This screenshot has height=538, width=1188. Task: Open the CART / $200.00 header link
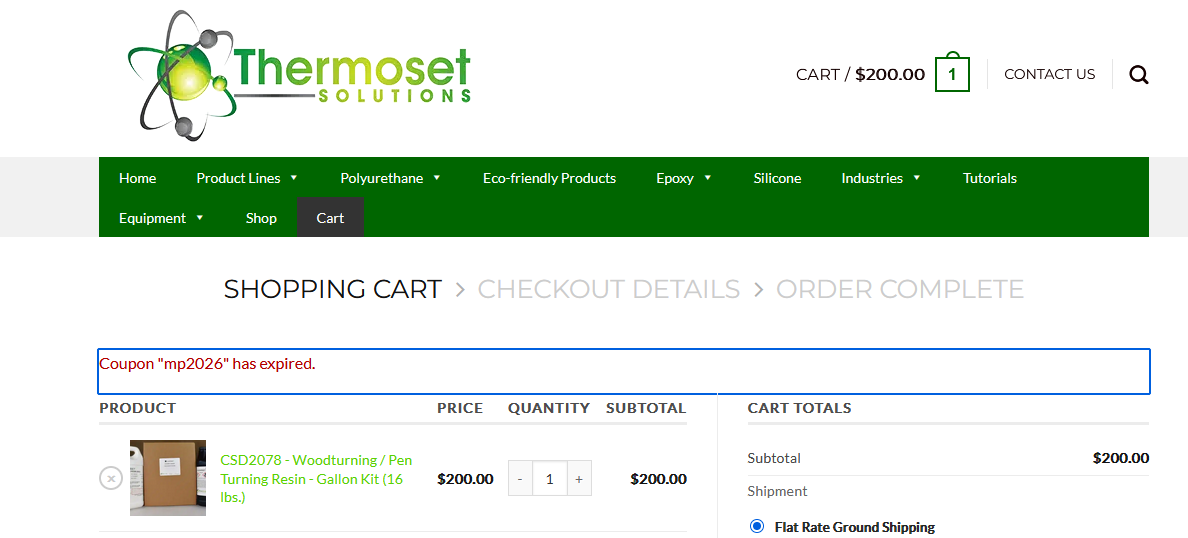point(860,74)
